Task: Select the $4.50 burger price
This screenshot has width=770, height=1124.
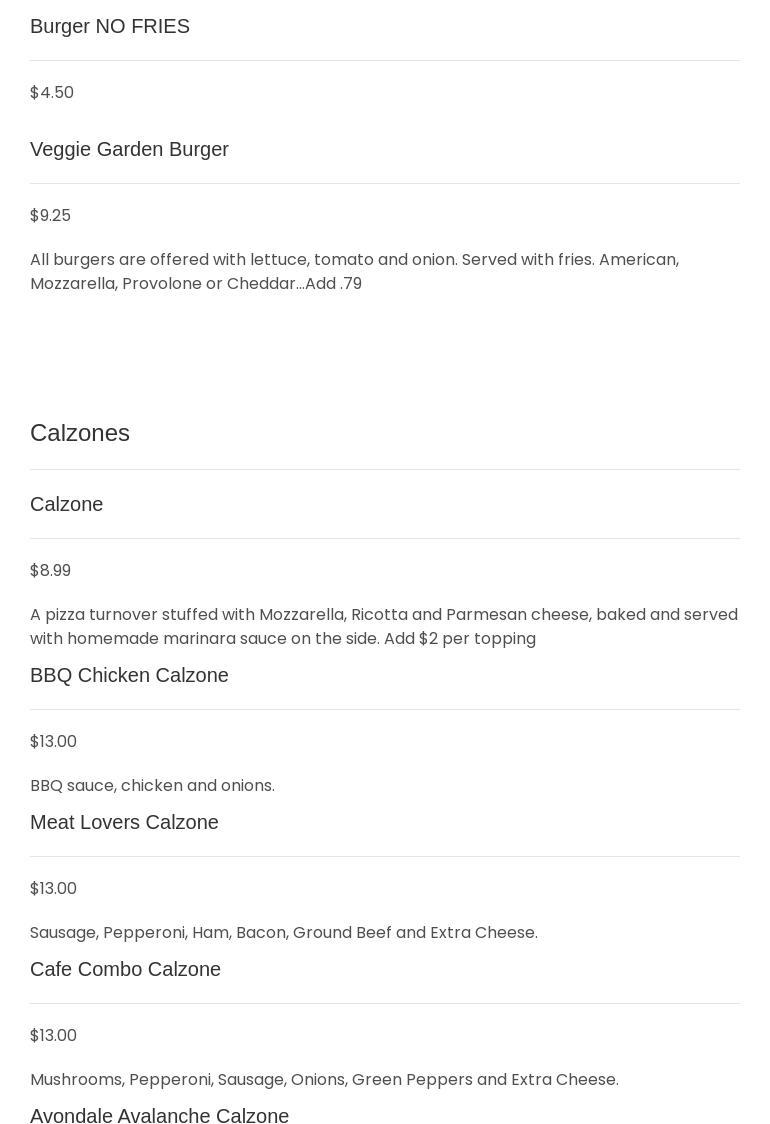Action: (52, 92)
